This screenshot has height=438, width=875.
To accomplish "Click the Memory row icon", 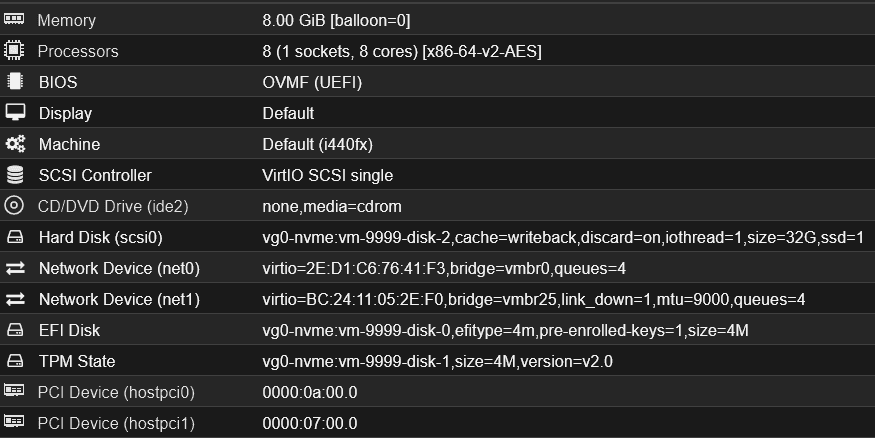I will tap(14, 20).
